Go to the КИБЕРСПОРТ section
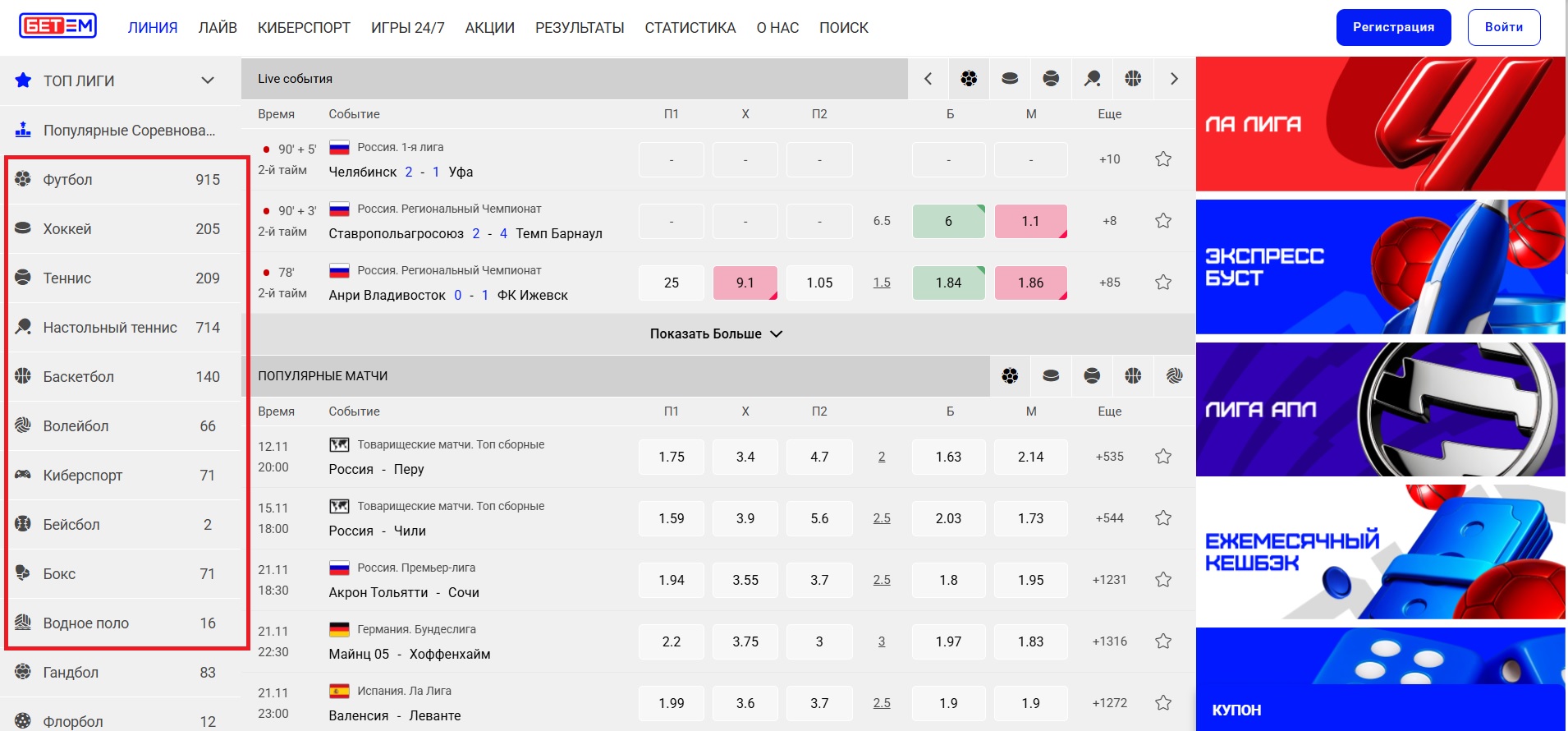 [304, 28]
